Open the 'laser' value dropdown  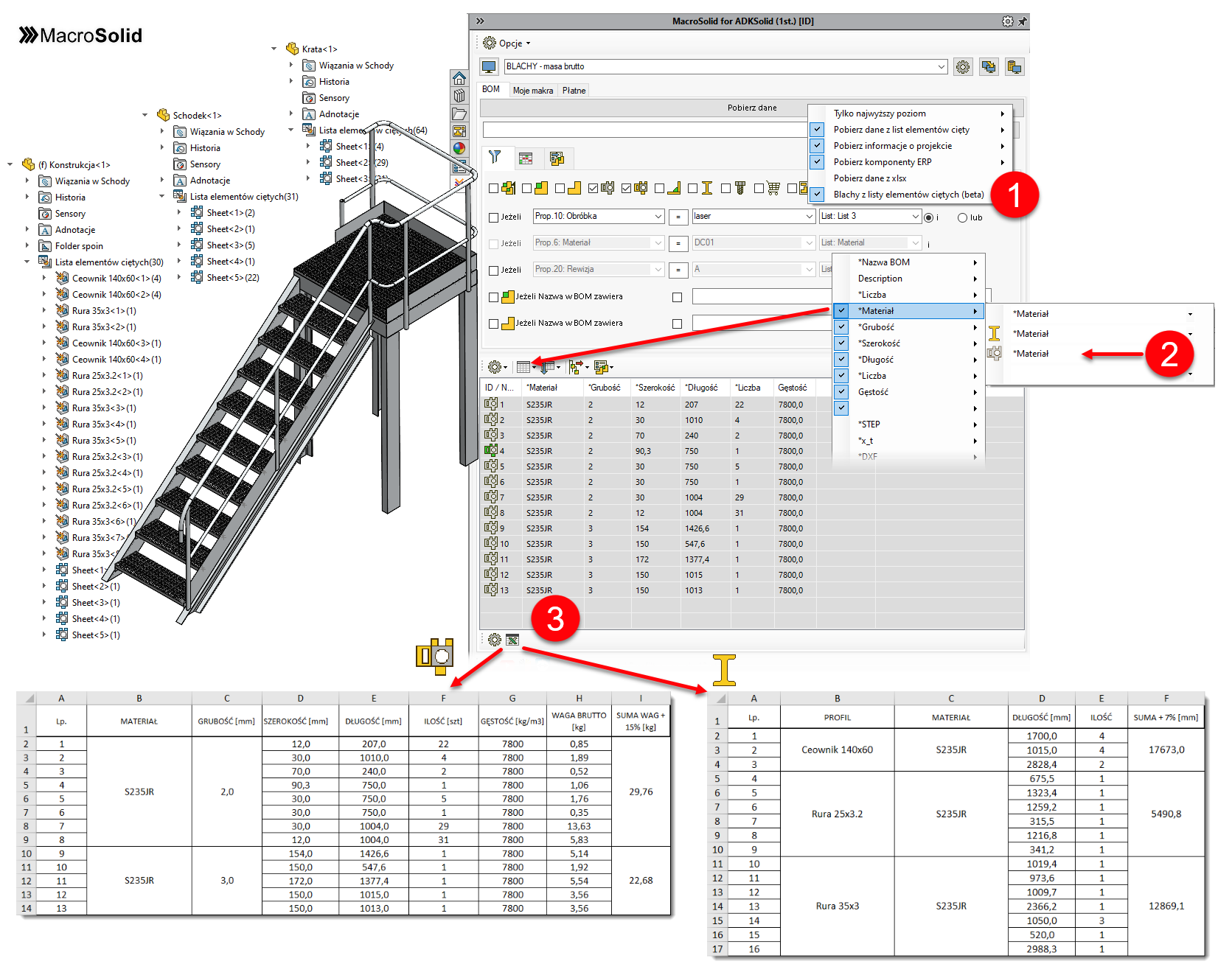pyautogui.click(x=810, y=217)
